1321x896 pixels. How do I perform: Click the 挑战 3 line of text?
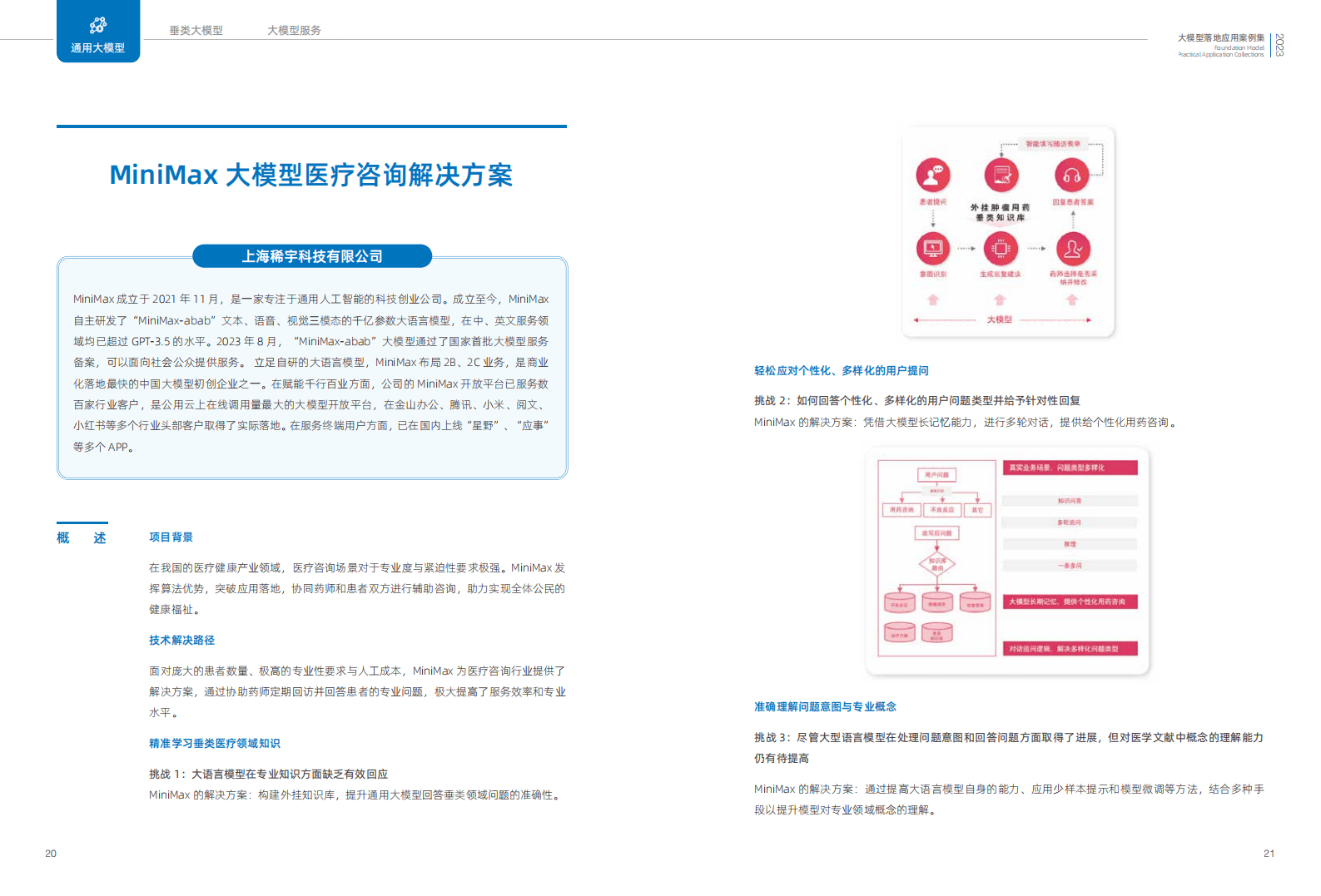point(1009,748)
